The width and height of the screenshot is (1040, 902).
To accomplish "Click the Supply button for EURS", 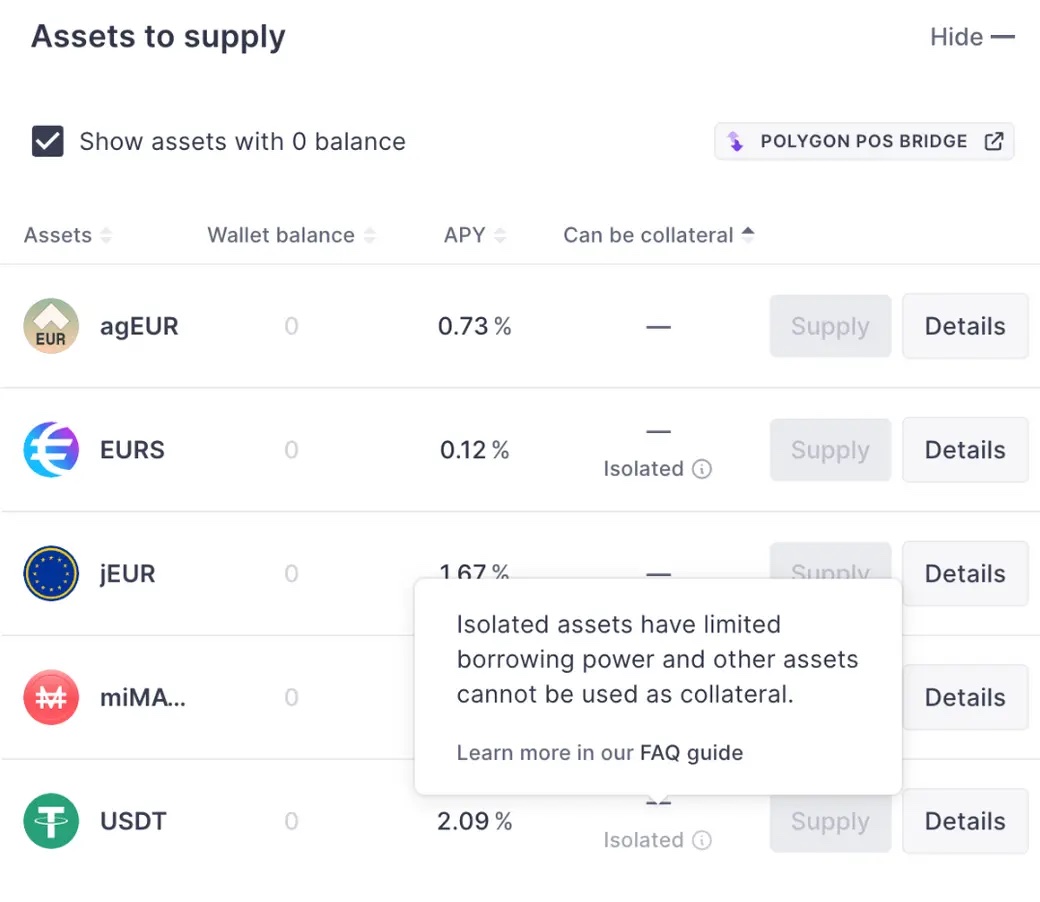I will point(830,450).
